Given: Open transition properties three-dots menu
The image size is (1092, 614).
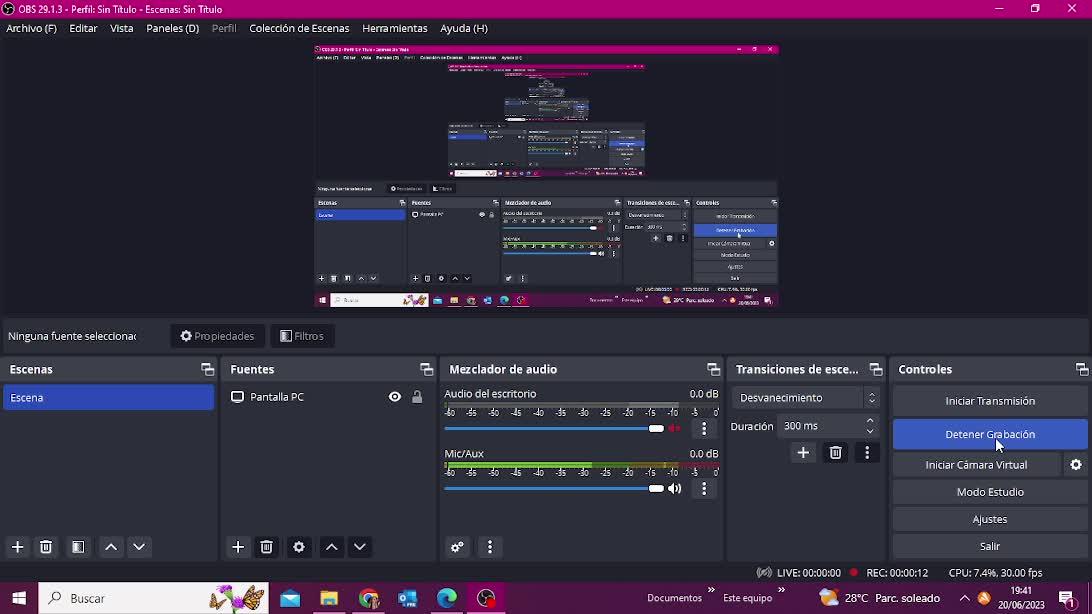Looking at the screenshot, I should (867, 453).
